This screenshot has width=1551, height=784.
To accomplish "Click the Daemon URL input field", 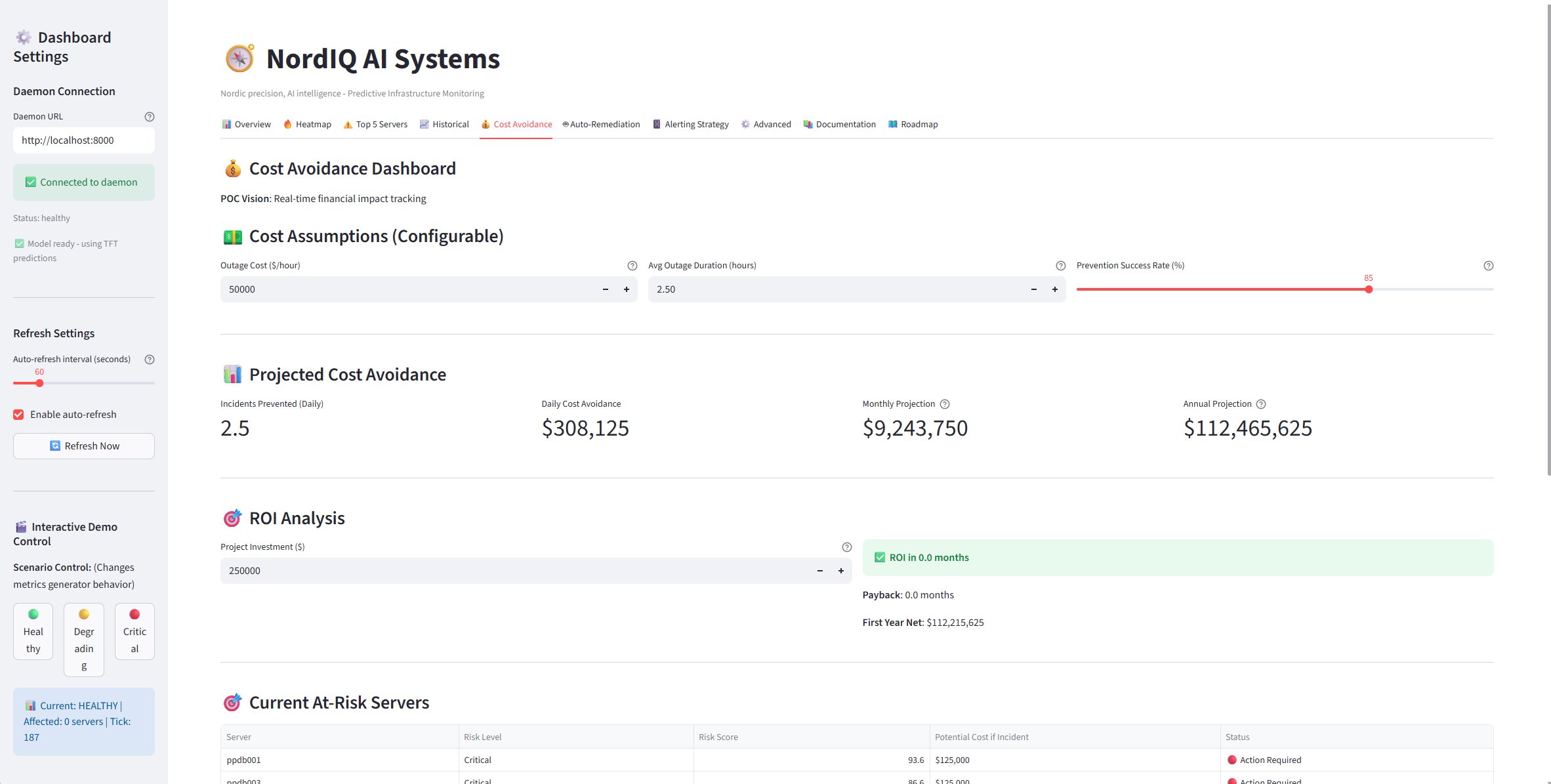I will tap(84, 140).
